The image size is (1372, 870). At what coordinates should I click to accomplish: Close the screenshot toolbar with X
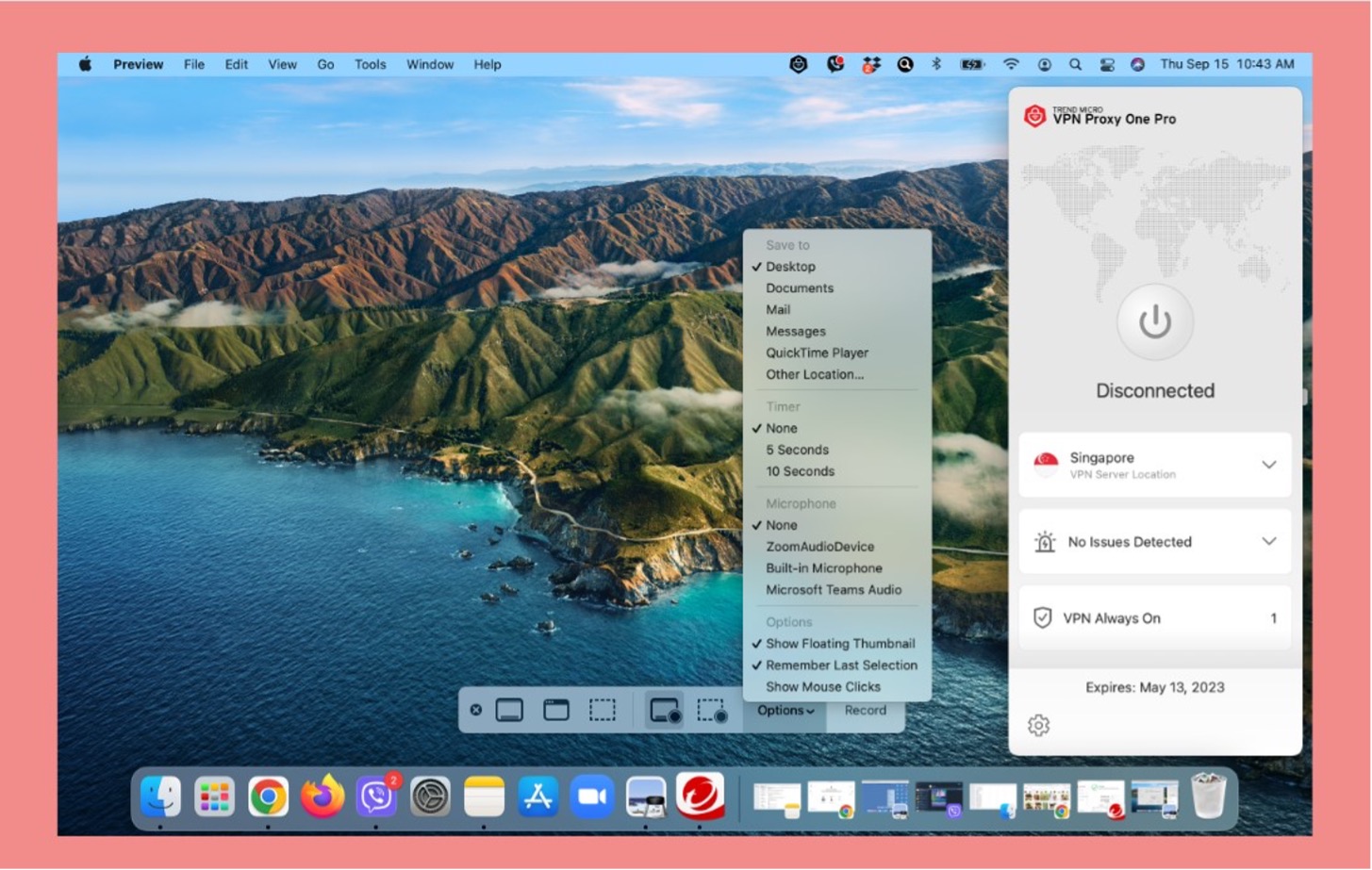(476, 711)
